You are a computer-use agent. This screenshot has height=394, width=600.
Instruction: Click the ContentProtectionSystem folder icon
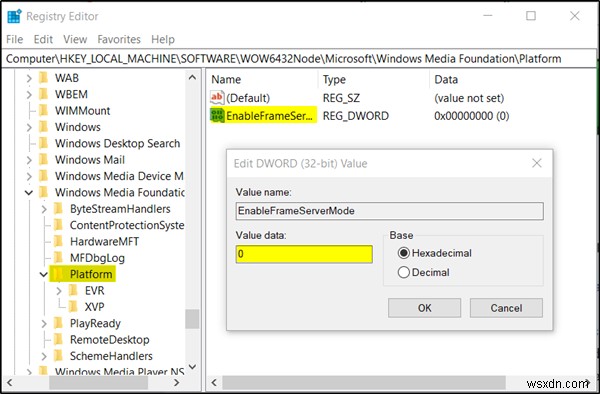click(x=59, y=225)
